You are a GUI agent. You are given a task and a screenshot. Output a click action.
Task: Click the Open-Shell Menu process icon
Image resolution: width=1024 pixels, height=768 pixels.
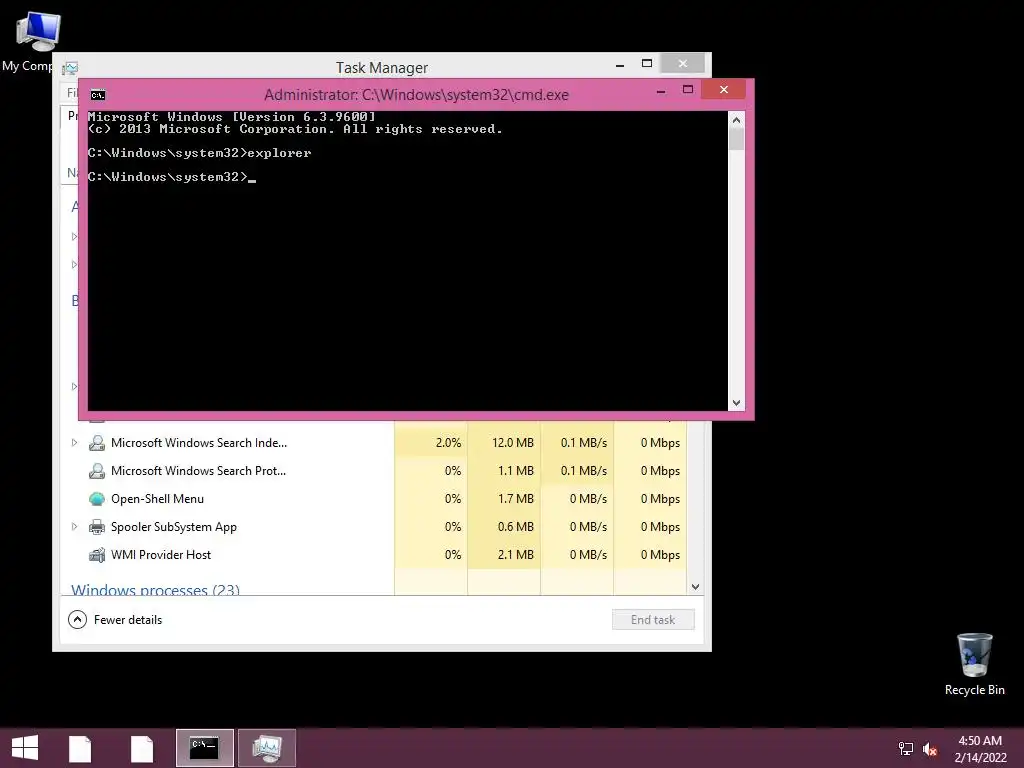tap(97, 499)
